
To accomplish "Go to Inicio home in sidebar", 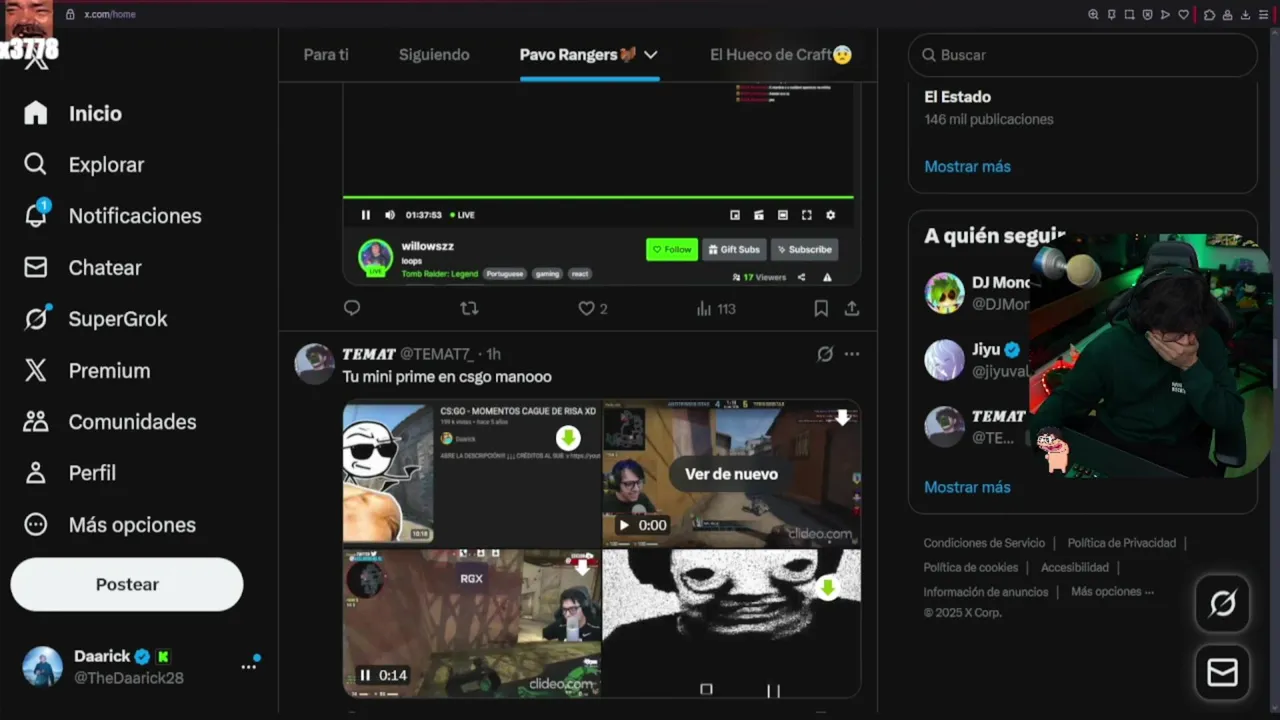I will 72,113.
